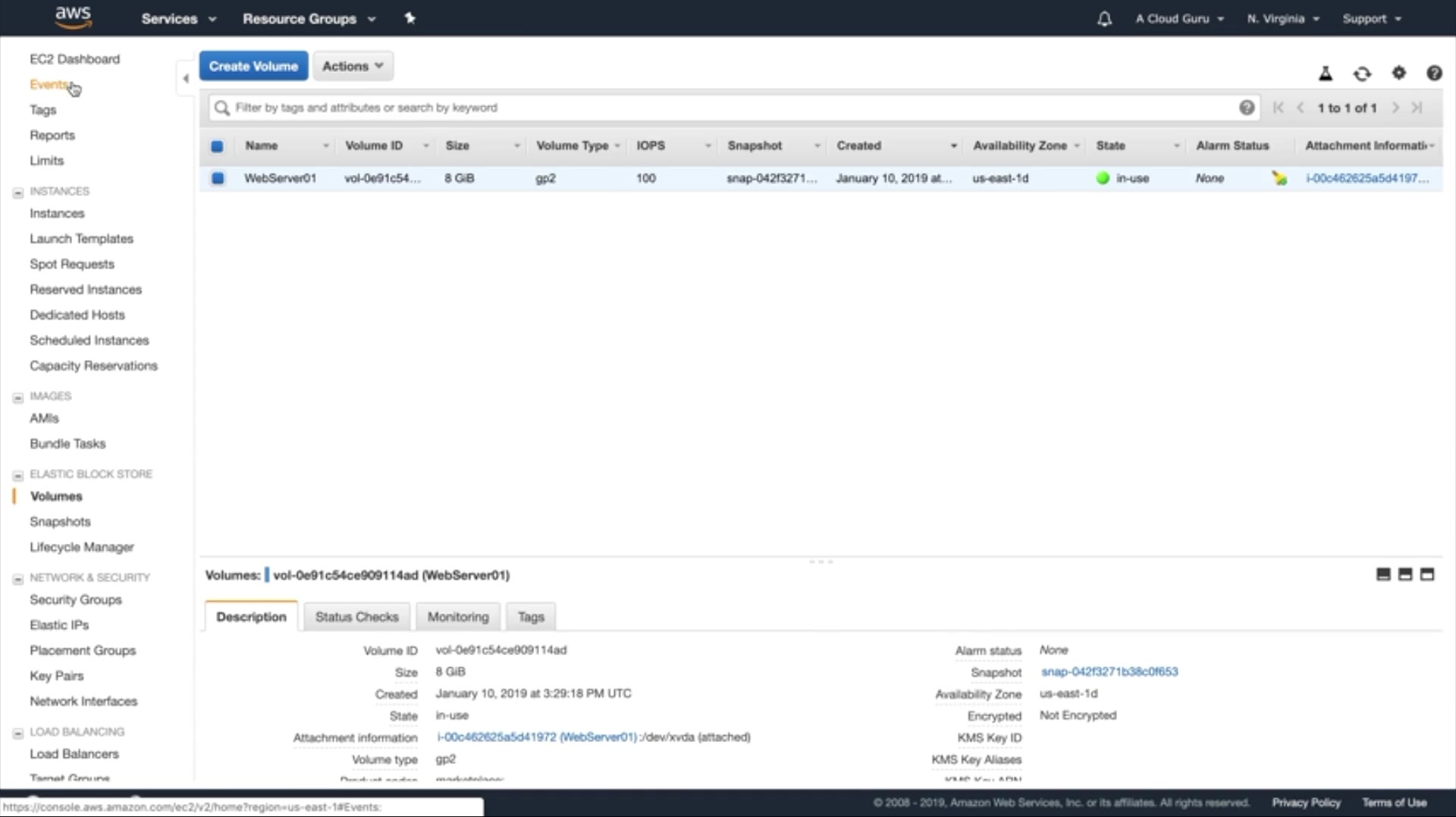Open the notifications bell
This screenshot has height=817, width=1456.
point(1104,19)
